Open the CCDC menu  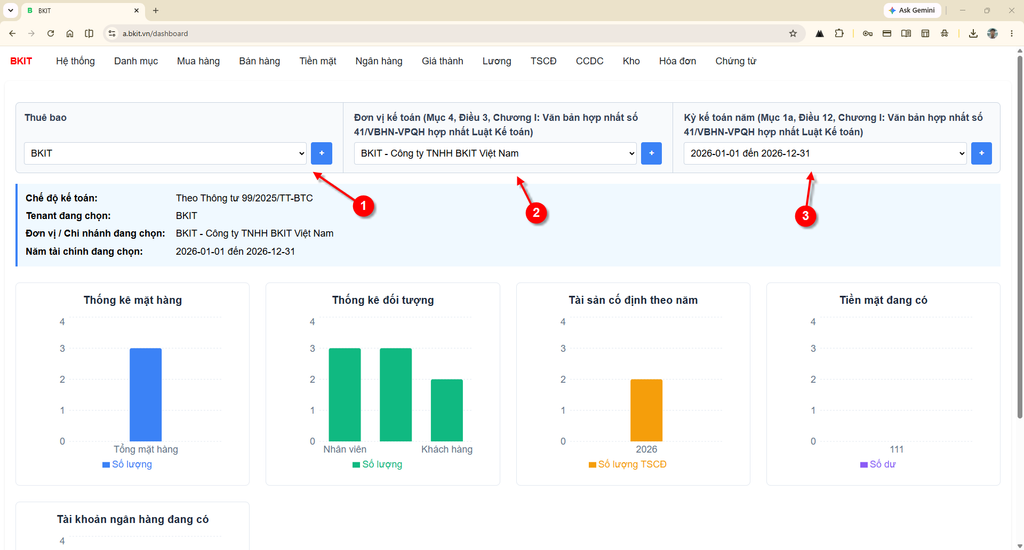point(589,61)
